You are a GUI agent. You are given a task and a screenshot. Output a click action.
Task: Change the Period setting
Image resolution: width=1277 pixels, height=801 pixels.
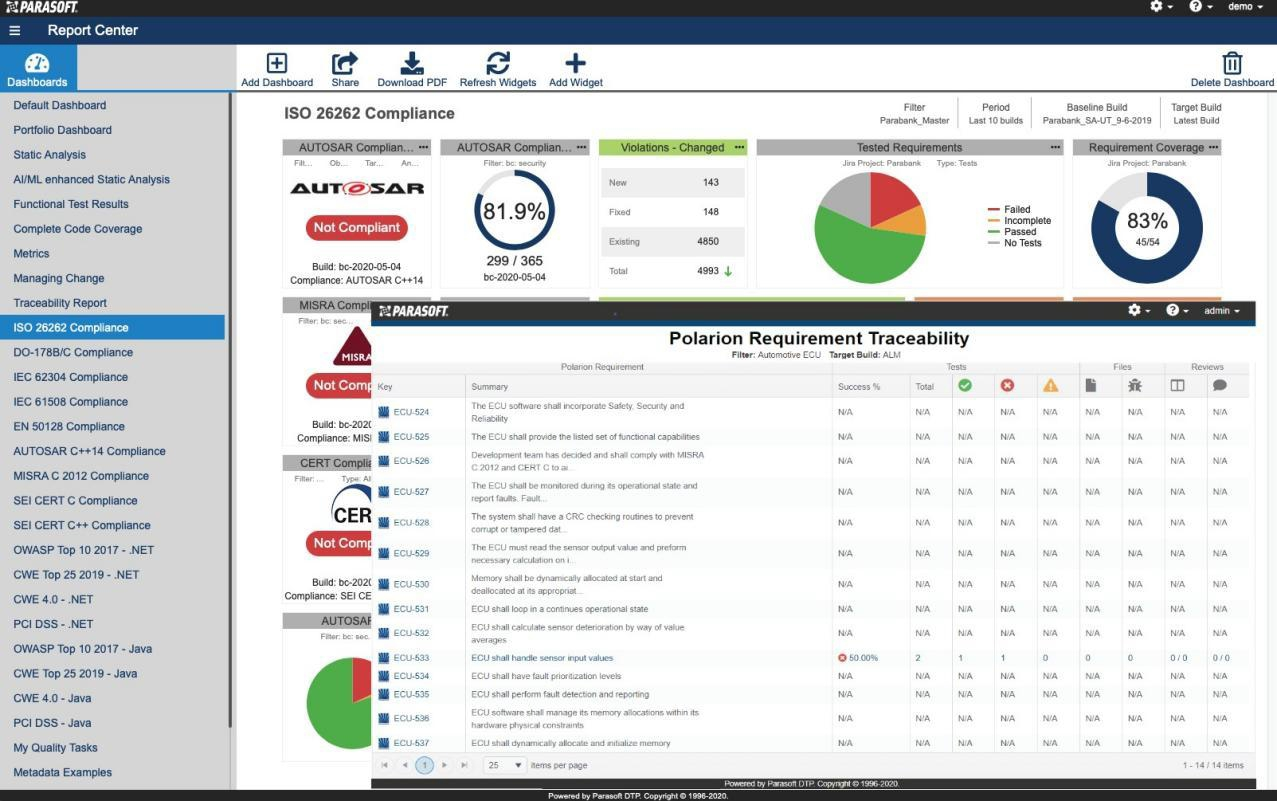tap(996, 113)
